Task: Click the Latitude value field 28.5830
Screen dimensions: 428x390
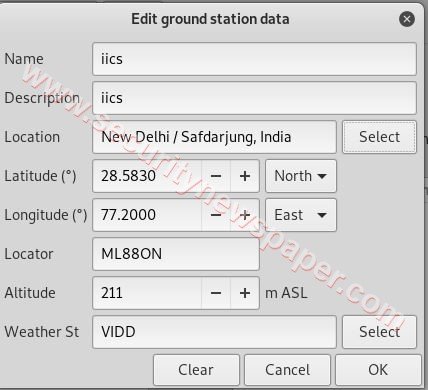Action: tap(147, 176)
